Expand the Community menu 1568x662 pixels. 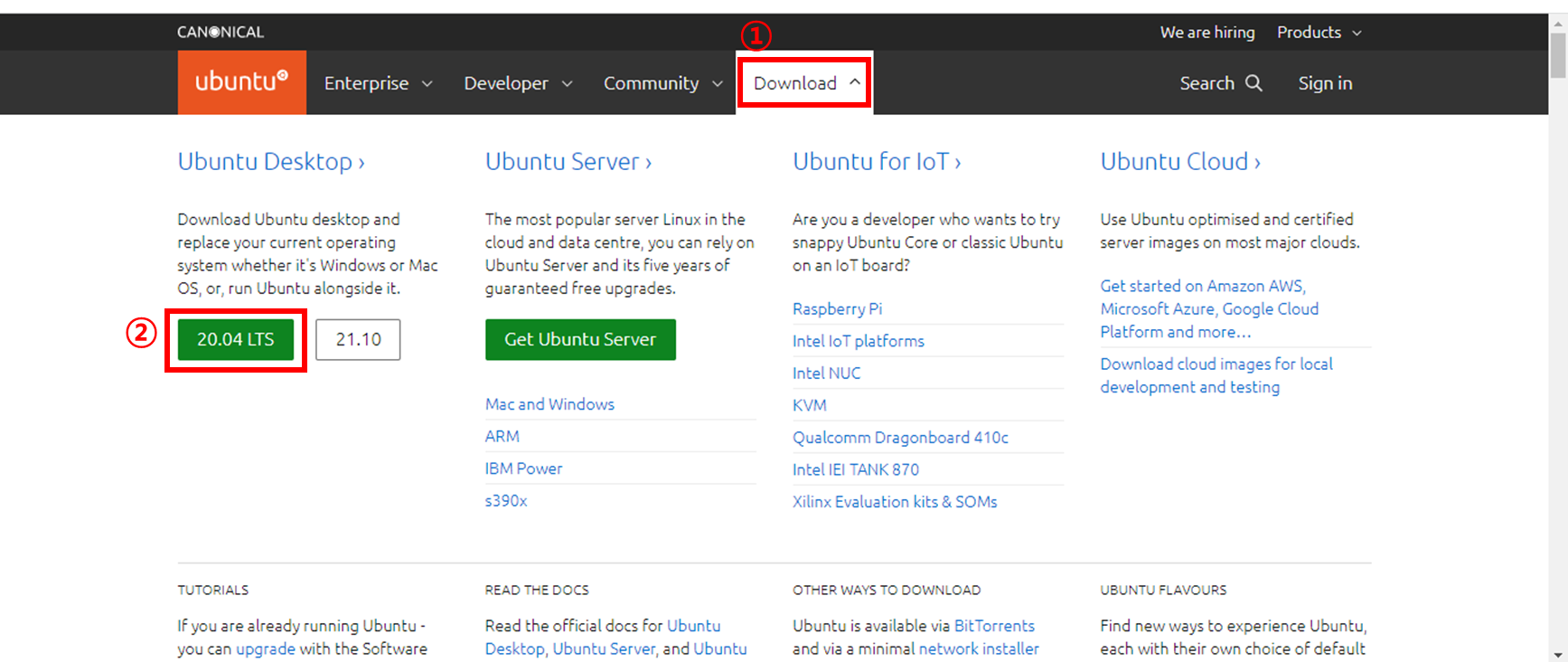pyautogui.click(x=663, y=83)
